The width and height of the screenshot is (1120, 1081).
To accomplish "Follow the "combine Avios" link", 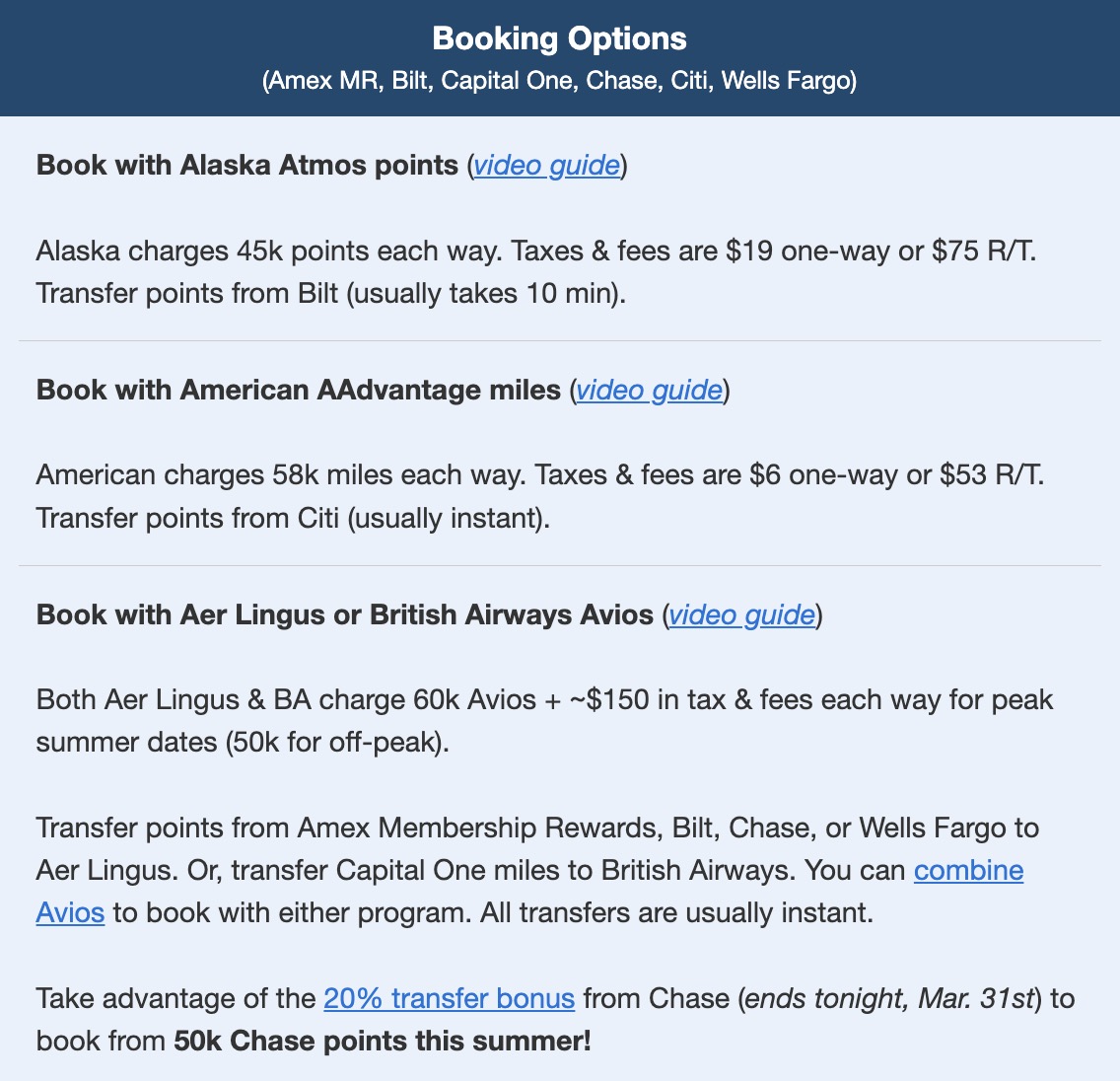I will (x=968, y=871).
